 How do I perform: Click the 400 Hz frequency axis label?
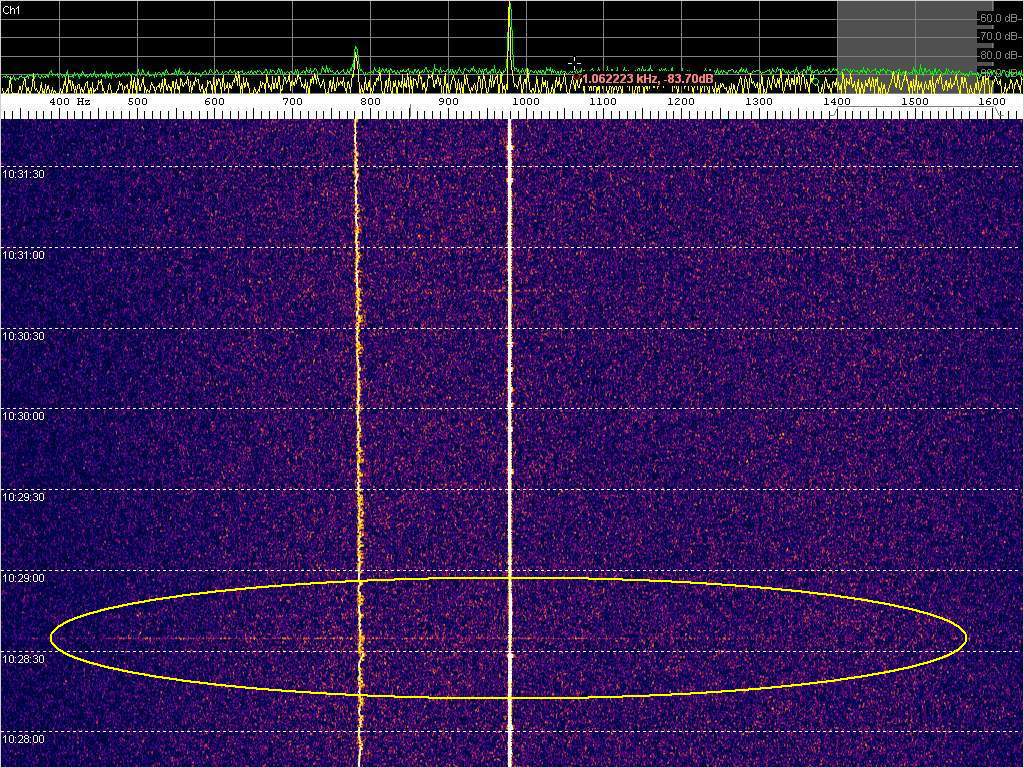69,102
